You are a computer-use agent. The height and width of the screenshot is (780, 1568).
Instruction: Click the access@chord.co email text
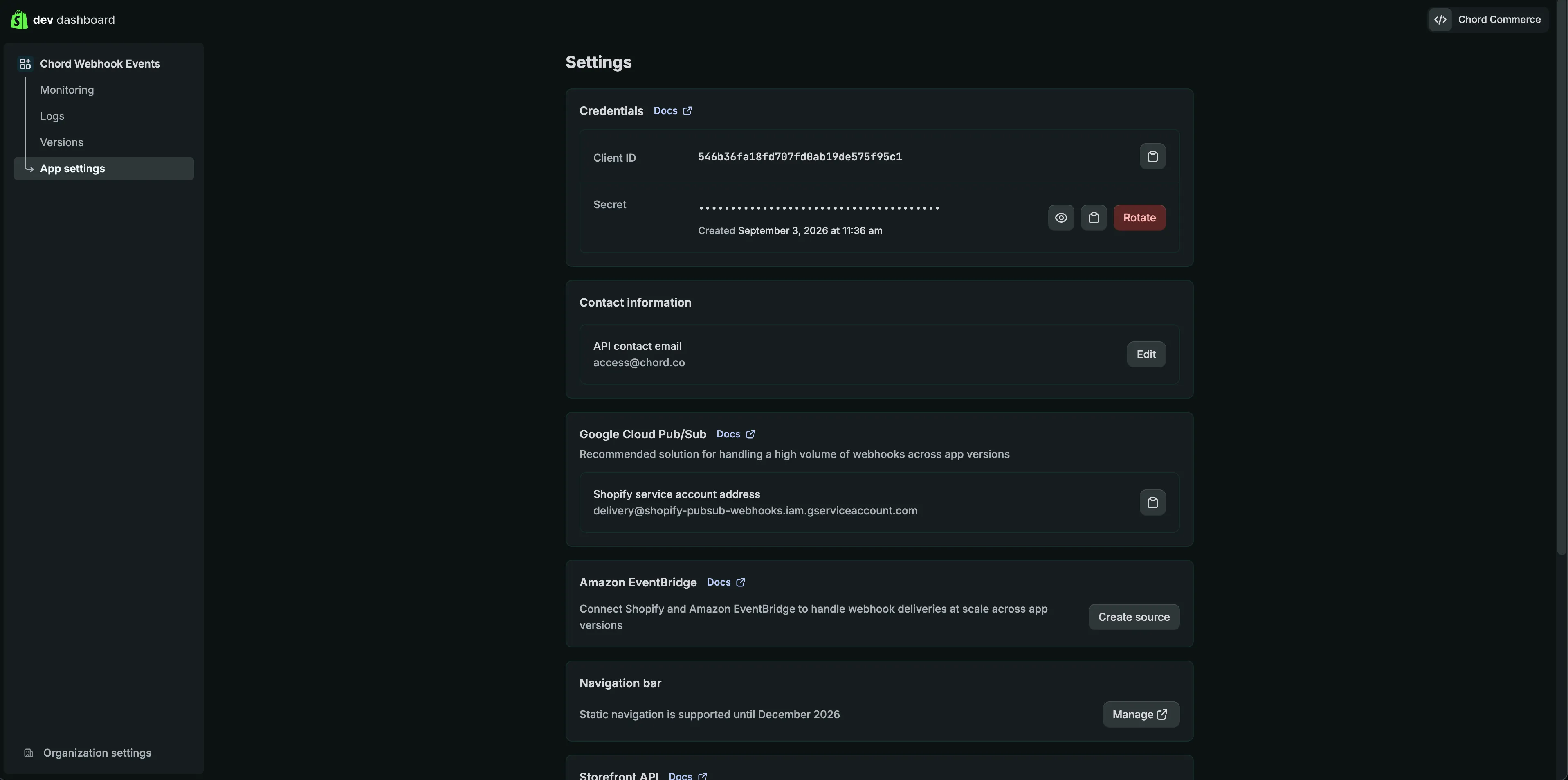tap(638, 362)
